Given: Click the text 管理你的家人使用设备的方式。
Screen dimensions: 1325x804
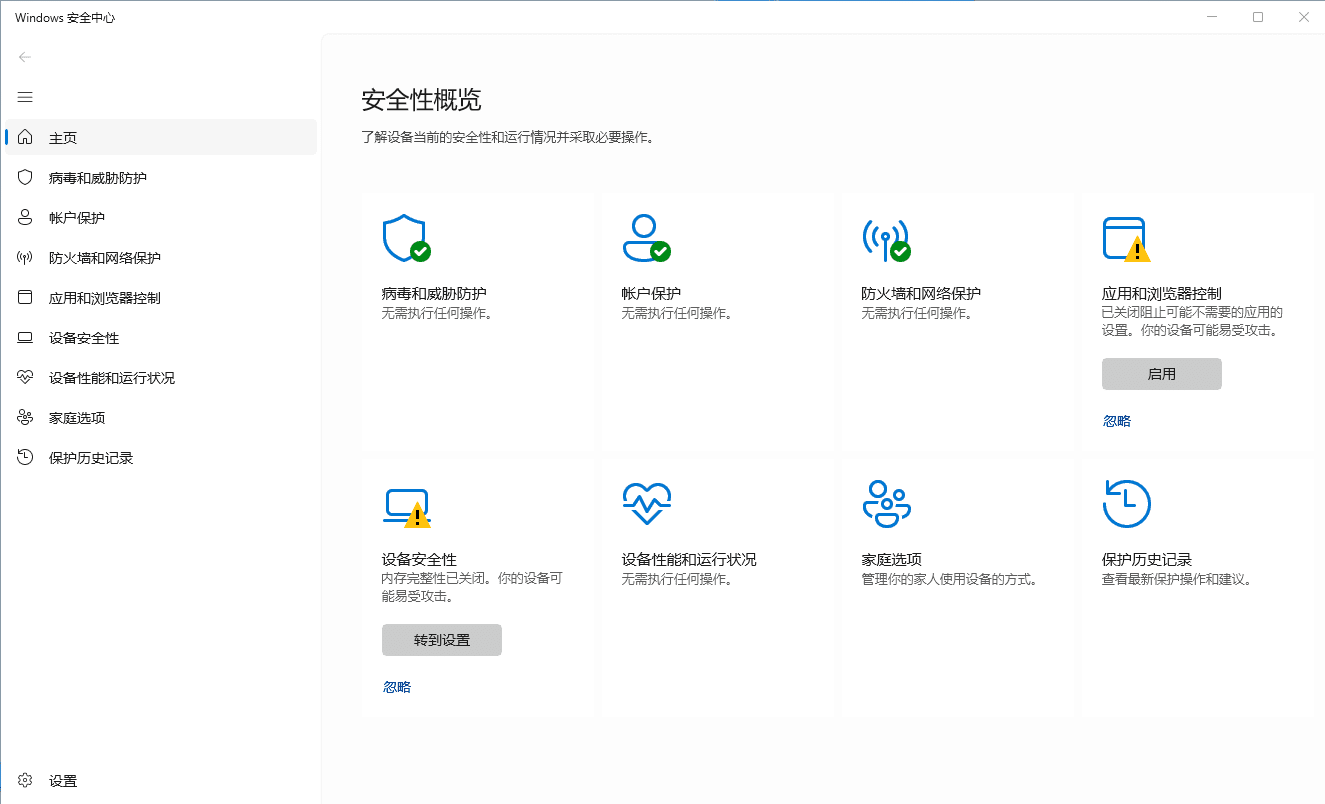Looking at the screenshot, I should [950, 579].
